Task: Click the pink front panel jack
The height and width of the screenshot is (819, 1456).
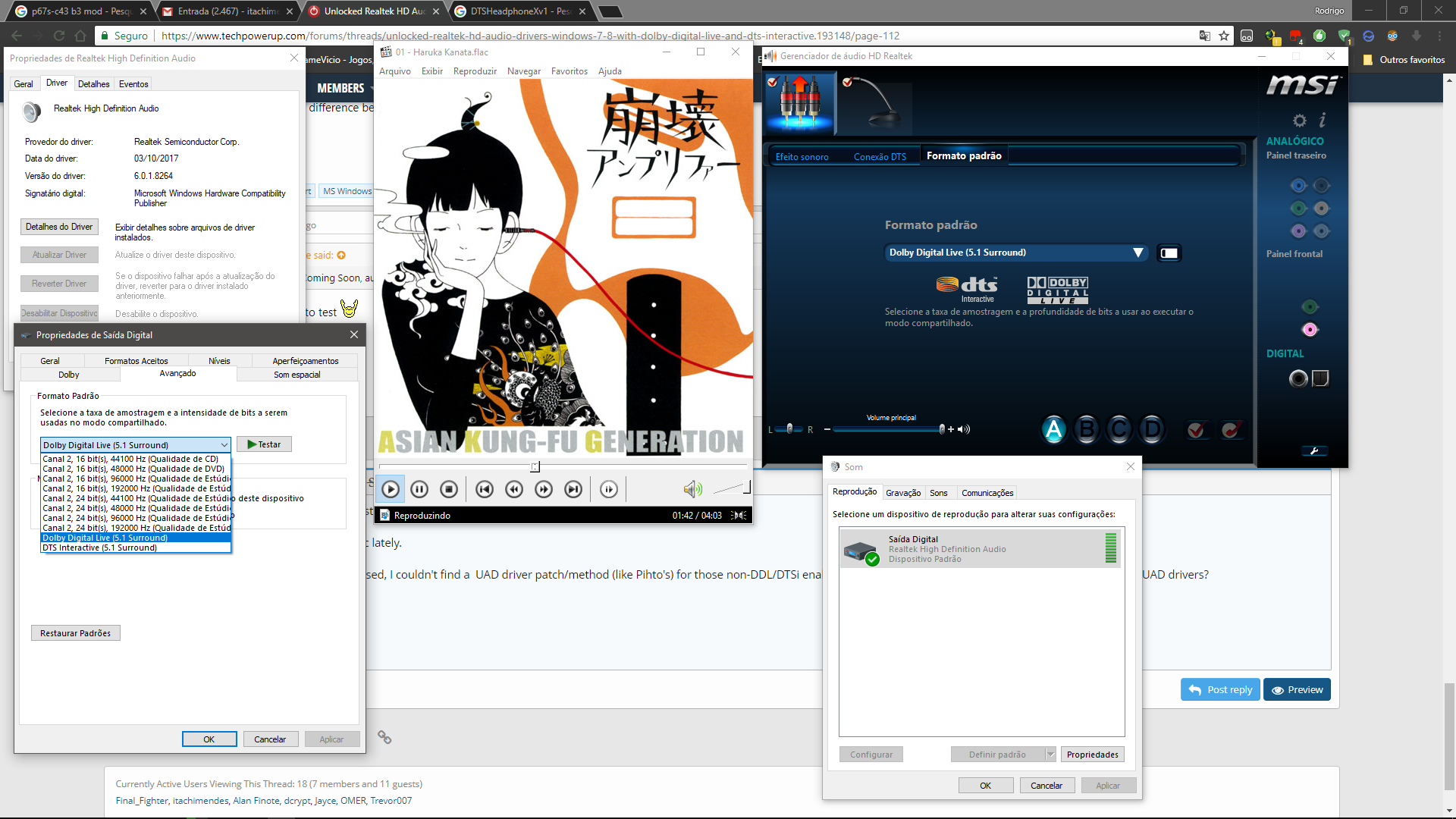Action: [x=1310, y=329]
